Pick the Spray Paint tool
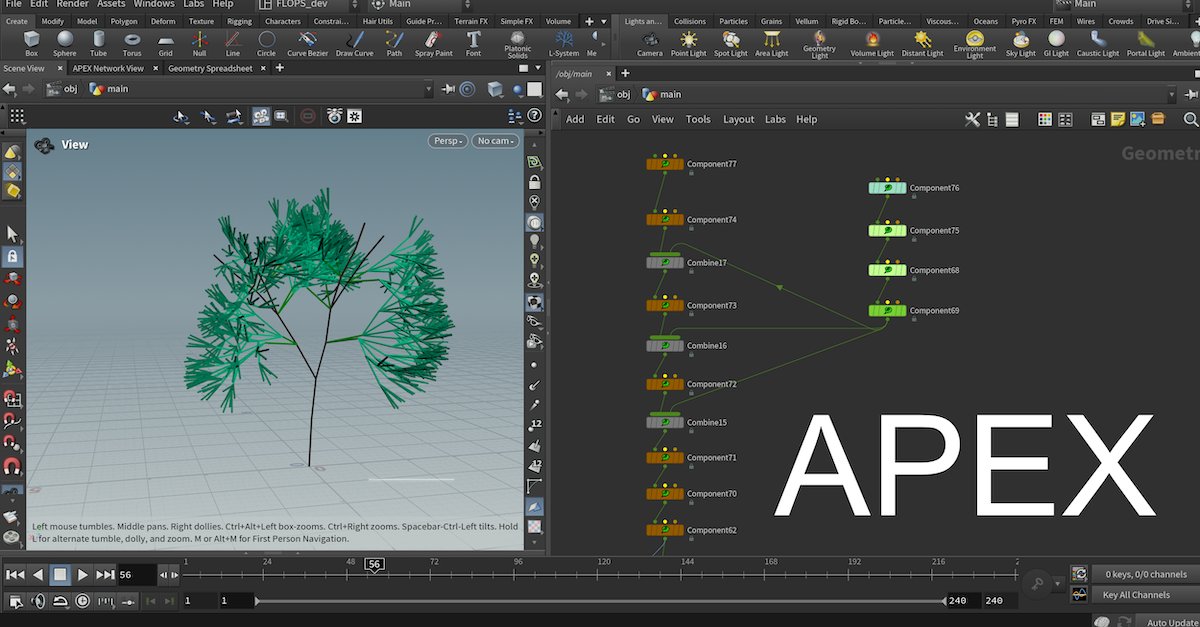Image resolution: width=1200 pixels, height=627 pixels. tap(433, 43)
